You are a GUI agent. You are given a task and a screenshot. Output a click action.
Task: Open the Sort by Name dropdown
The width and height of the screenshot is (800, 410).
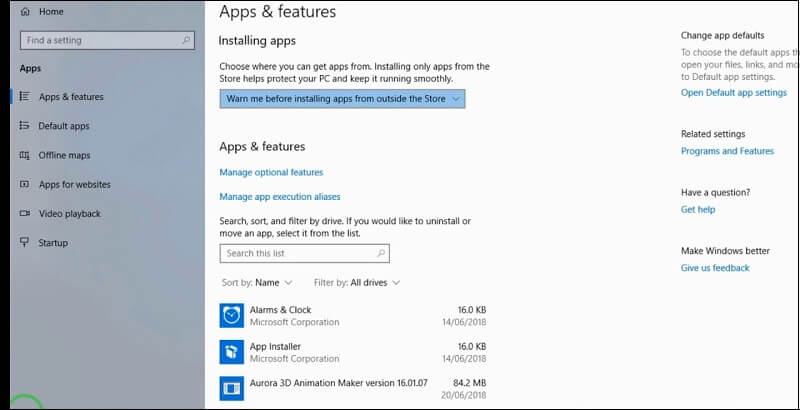(x=257, y=283)
